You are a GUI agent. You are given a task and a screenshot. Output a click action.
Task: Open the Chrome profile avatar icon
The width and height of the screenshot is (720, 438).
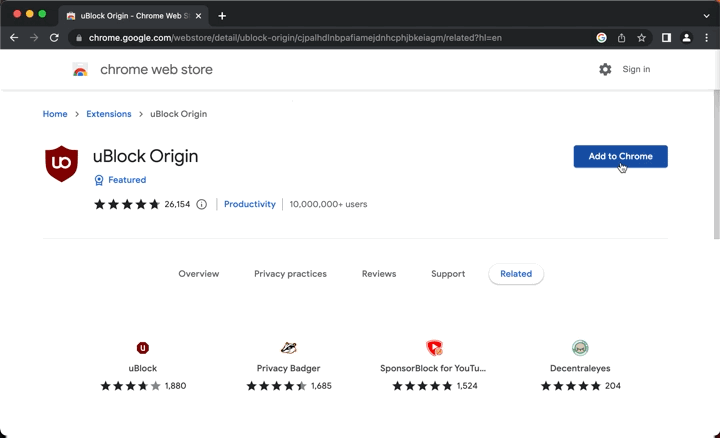[686, 38]
